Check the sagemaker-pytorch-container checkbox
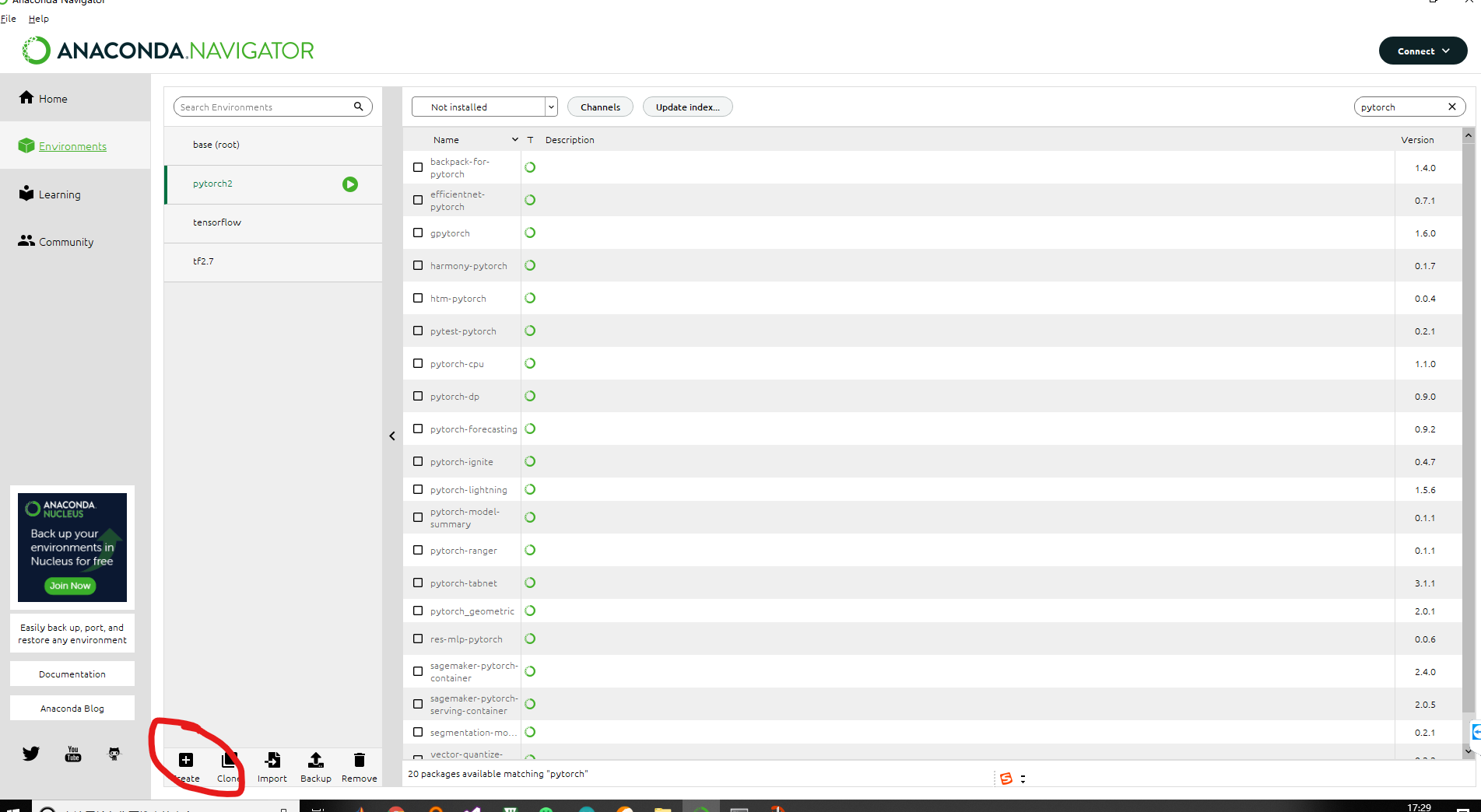The height and width of the screenshot is (812, 1481). [418, 671]
